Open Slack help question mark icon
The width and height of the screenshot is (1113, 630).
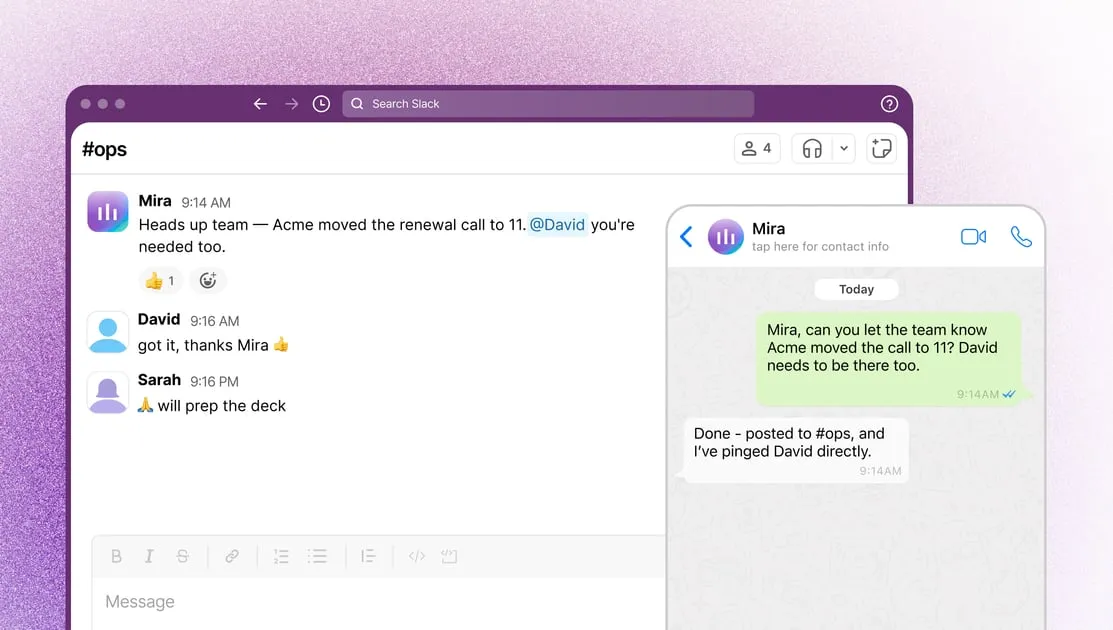[889, 104]
